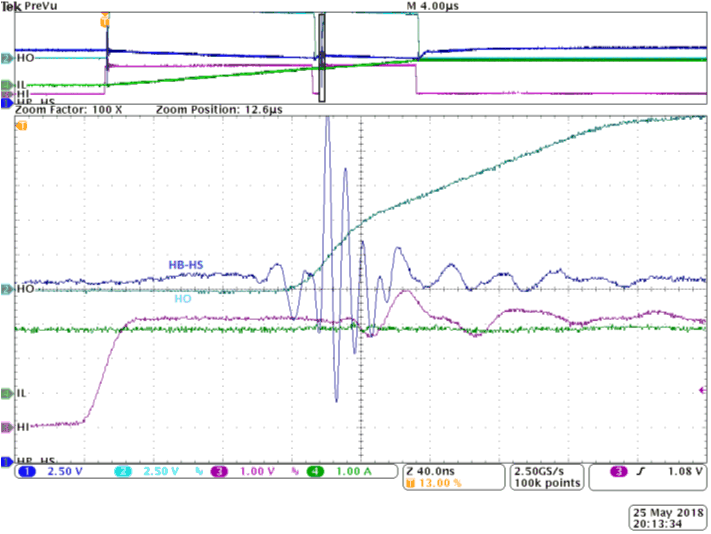Click the 2.50 V channel 1 scale readout

tap(65, 471)
